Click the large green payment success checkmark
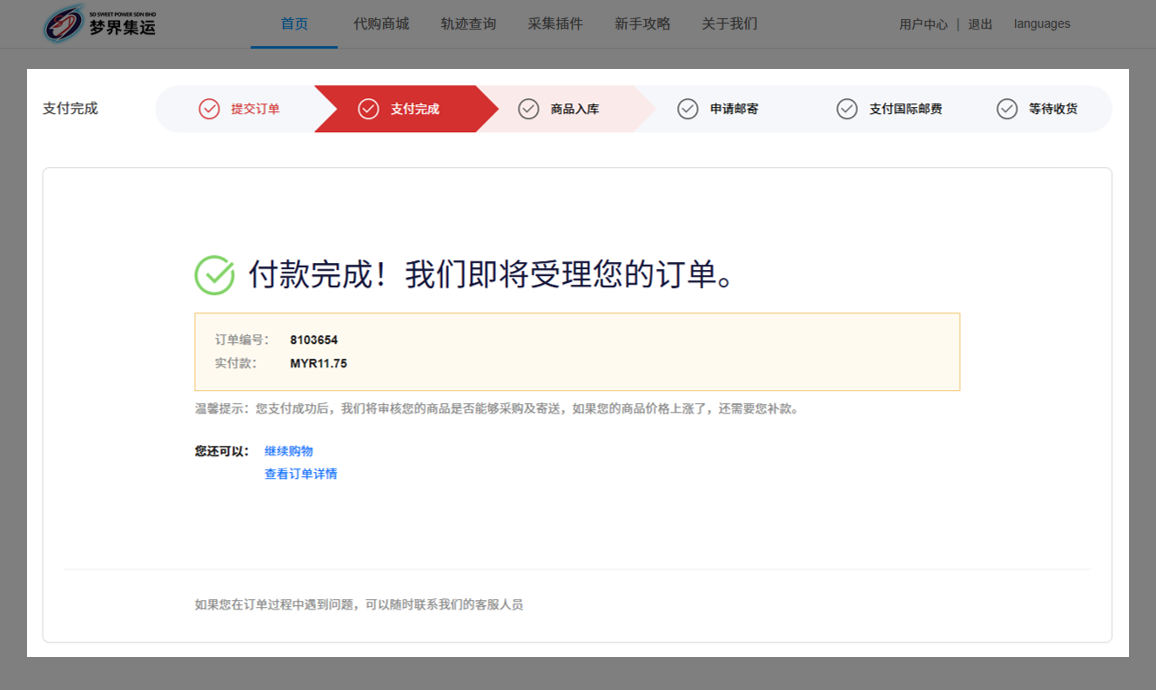1156x690 pixels. pyautogui.click(x=214, y=276)
